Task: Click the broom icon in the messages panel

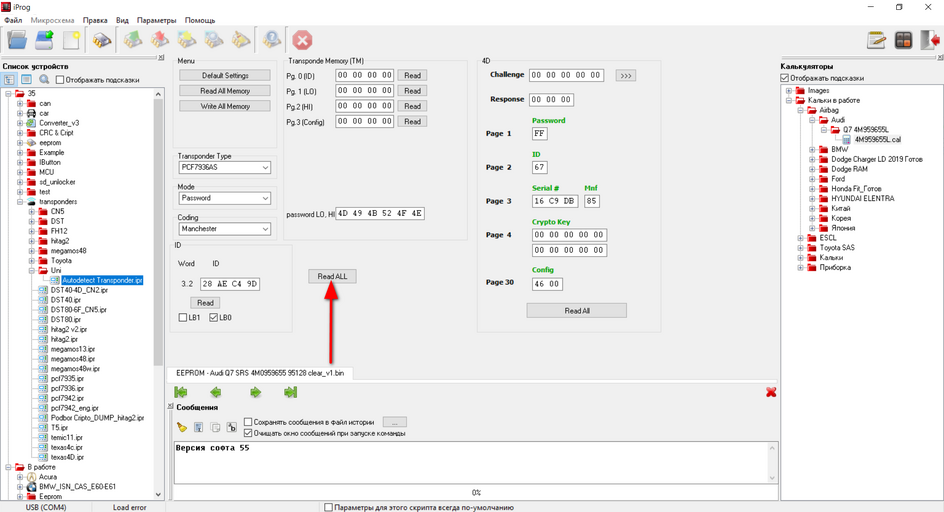Action: point(182,427)
